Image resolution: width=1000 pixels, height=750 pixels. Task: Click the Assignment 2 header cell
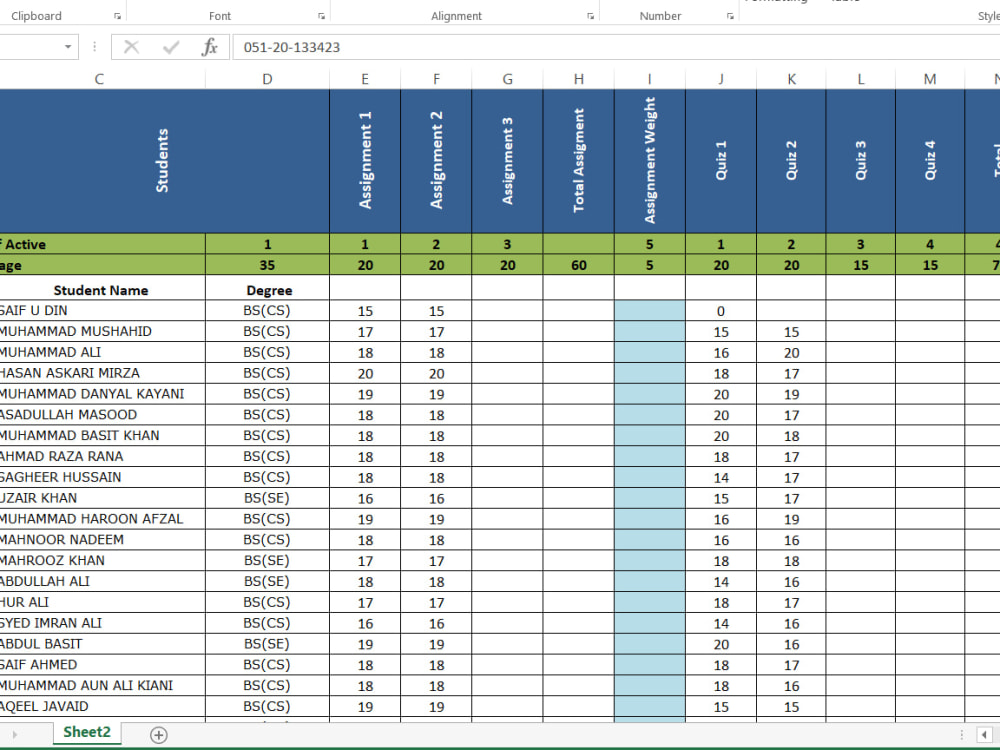pyautogui.click(x=436, y=161)
